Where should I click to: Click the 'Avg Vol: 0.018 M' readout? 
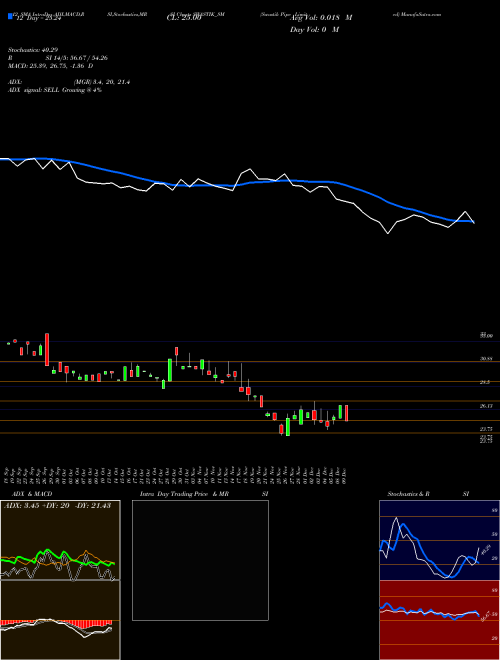[x=321, y=18]
